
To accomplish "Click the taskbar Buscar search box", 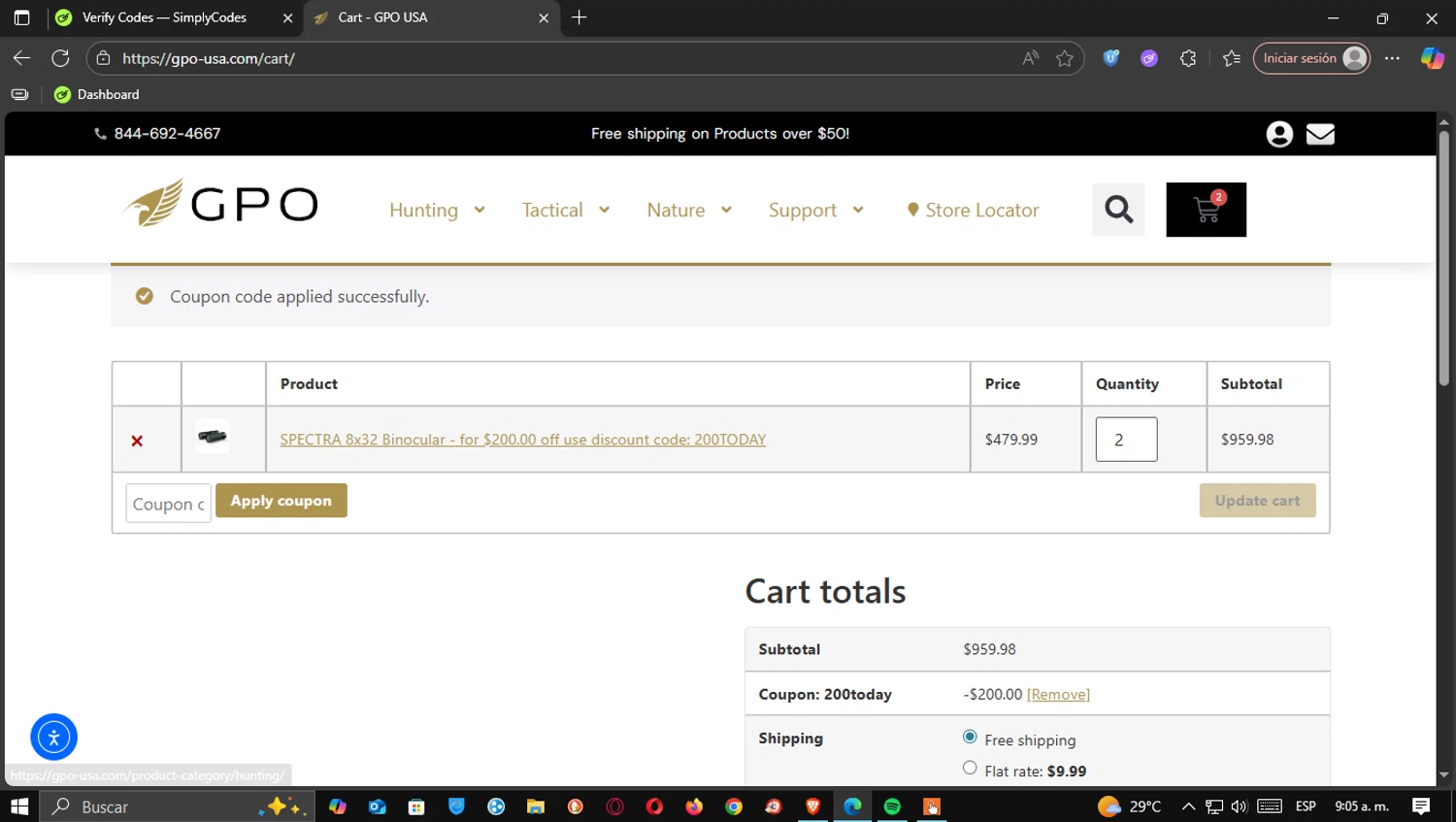I will pos(177,806).
